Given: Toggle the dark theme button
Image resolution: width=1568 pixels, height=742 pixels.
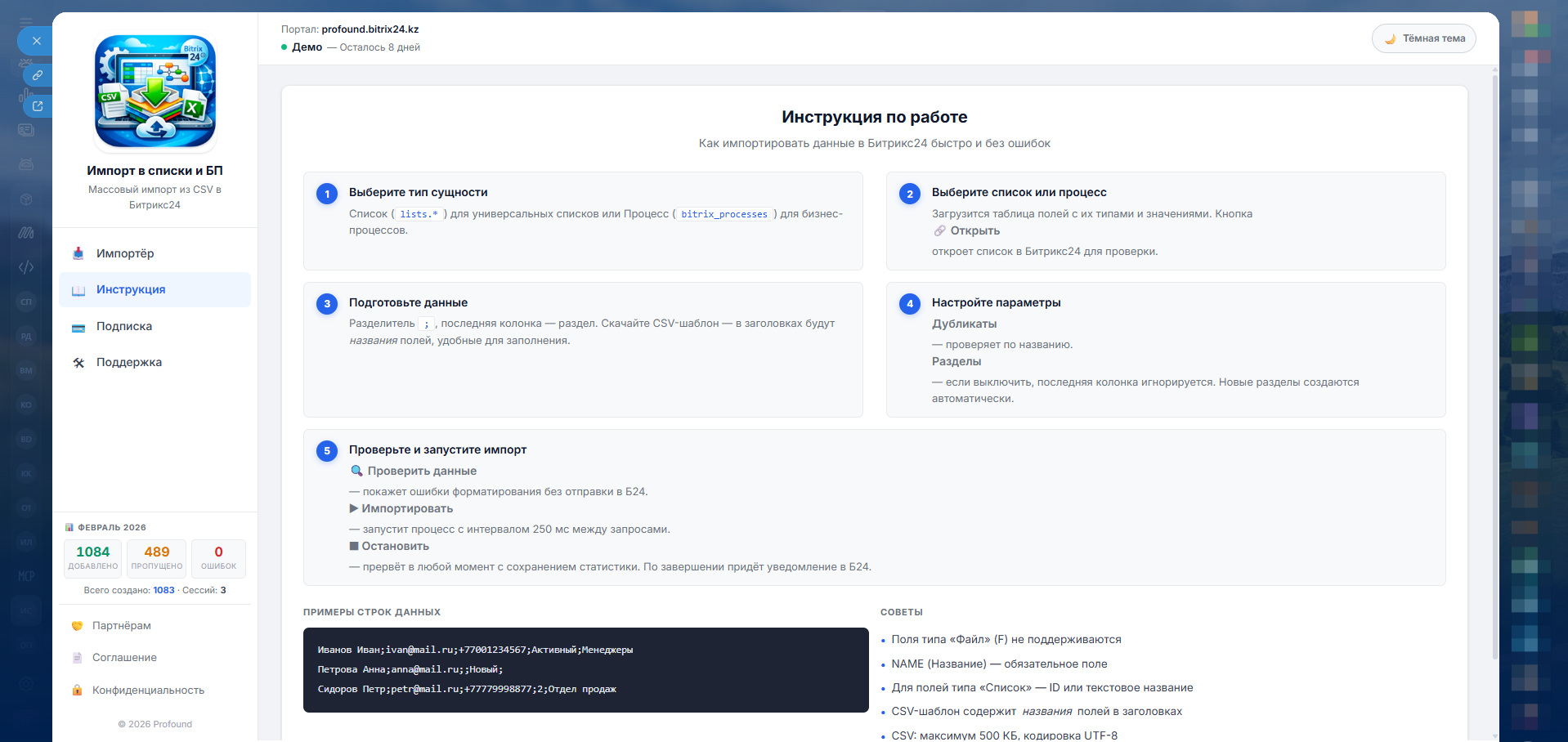Looking at the screenshot, I should point(1423,38).
